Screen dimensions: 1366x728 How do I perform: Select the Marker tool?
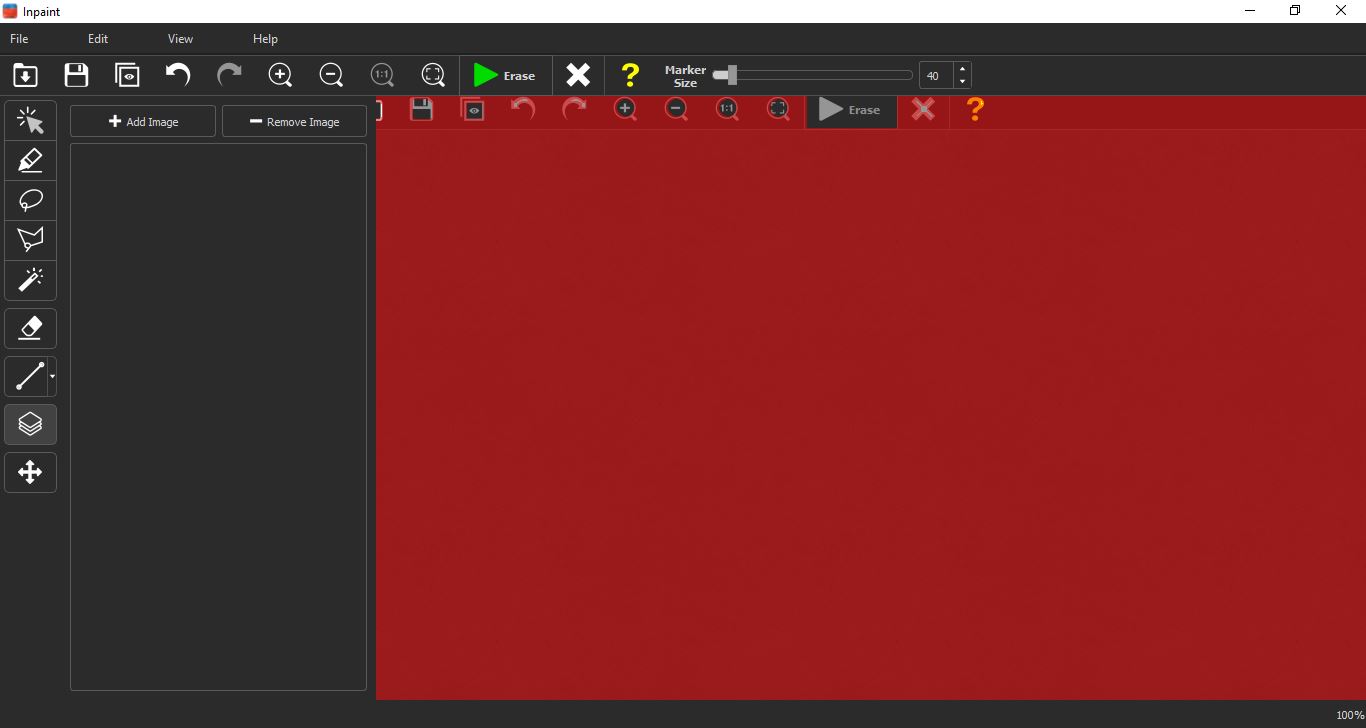30,160
